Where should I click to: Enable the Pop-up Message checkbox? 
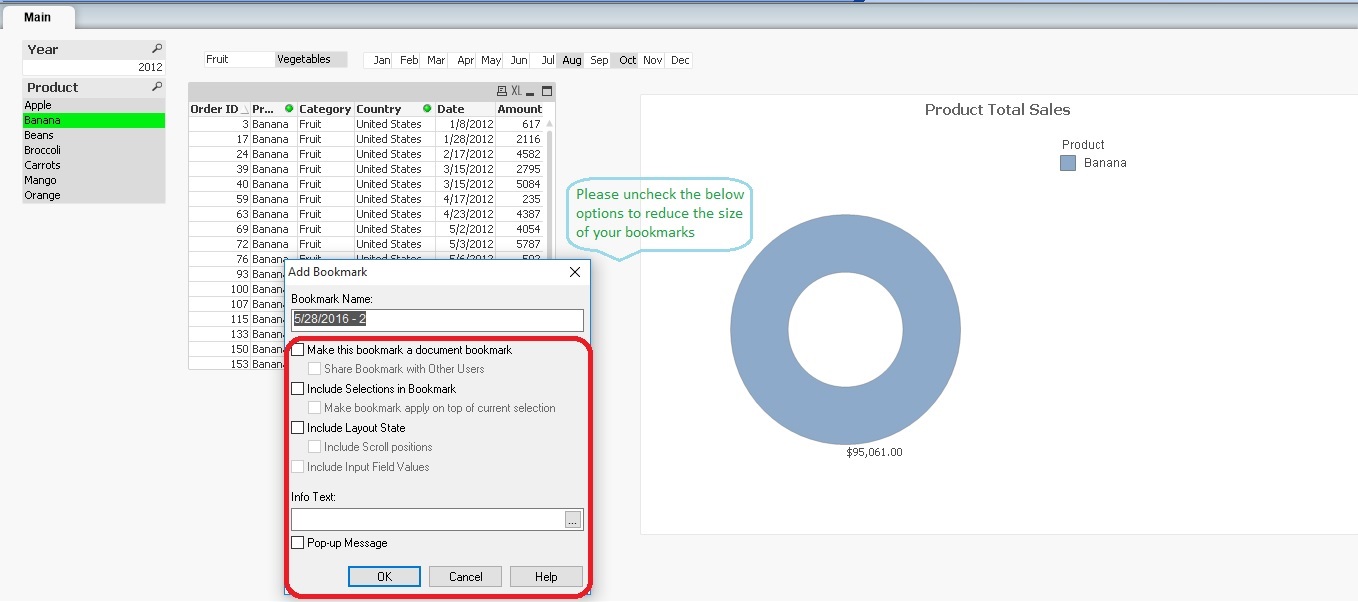pos(298,543)
